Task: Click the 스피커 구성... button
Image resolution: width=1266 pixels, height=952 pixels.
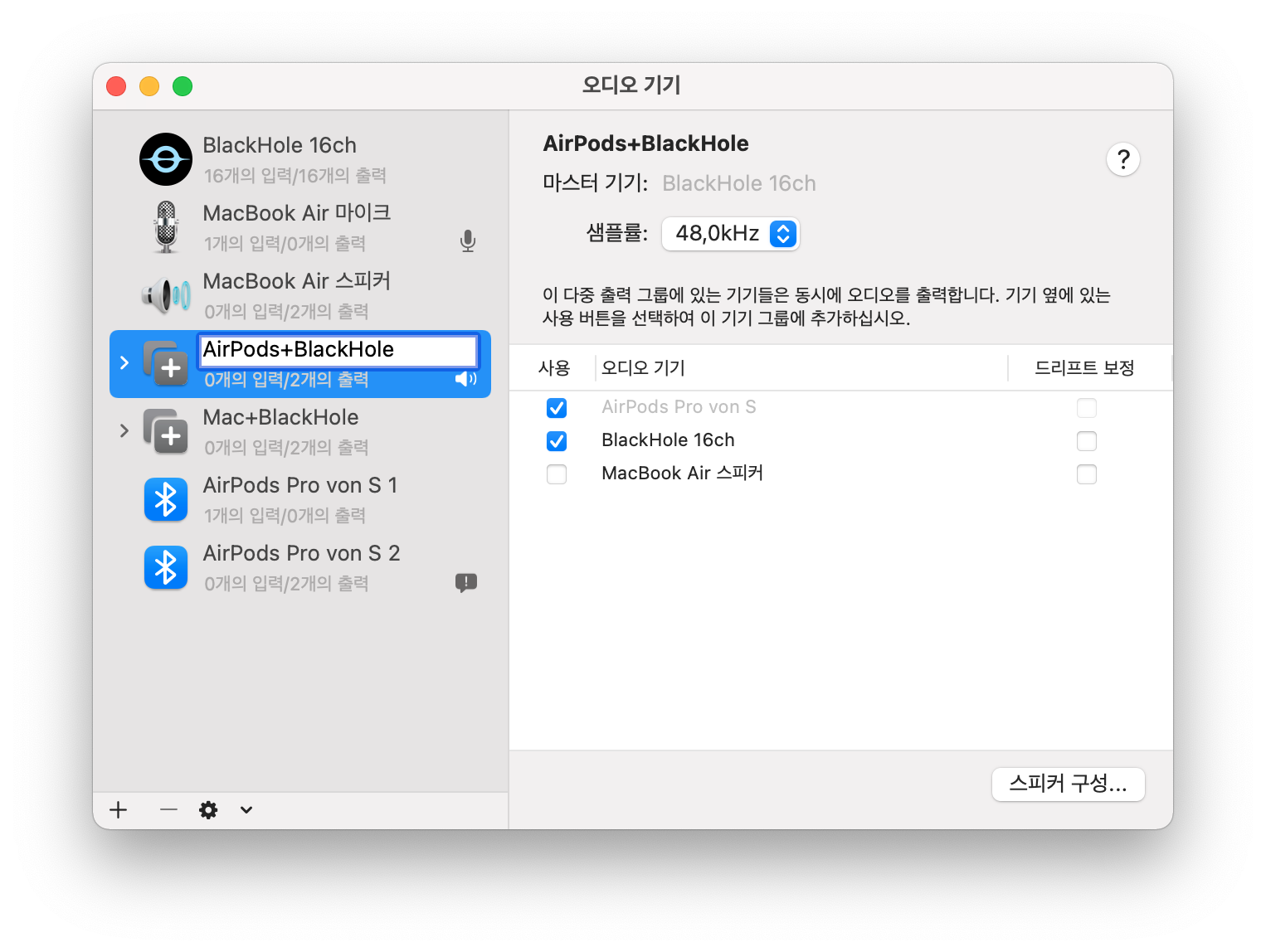Action: pyautogui.click(x=1069, y=784)
